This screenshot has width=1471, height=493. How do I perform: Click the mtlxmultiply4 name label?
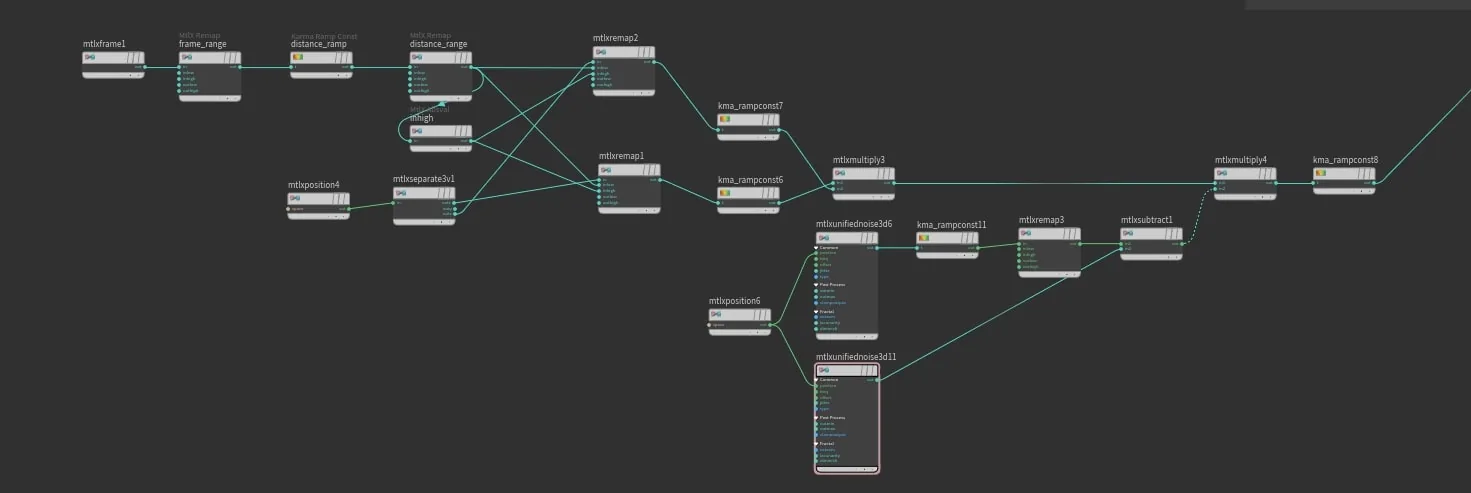click(x=1241, y=159)
